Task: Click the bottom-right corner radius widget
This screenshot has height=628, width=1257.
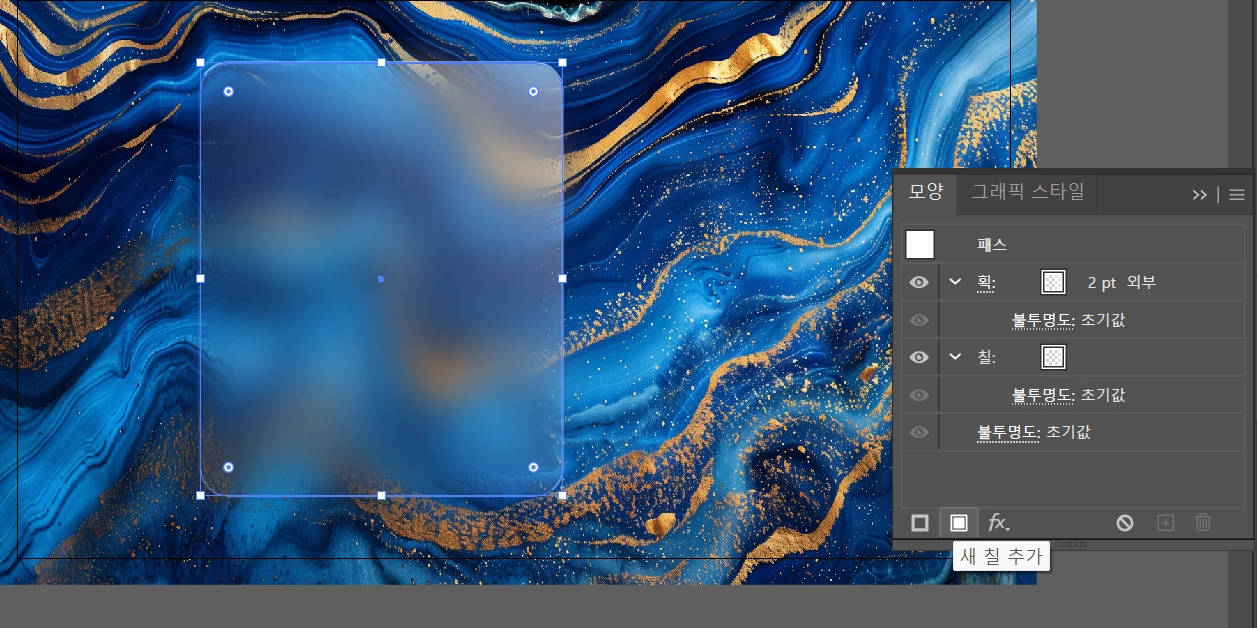Action: 533,467
